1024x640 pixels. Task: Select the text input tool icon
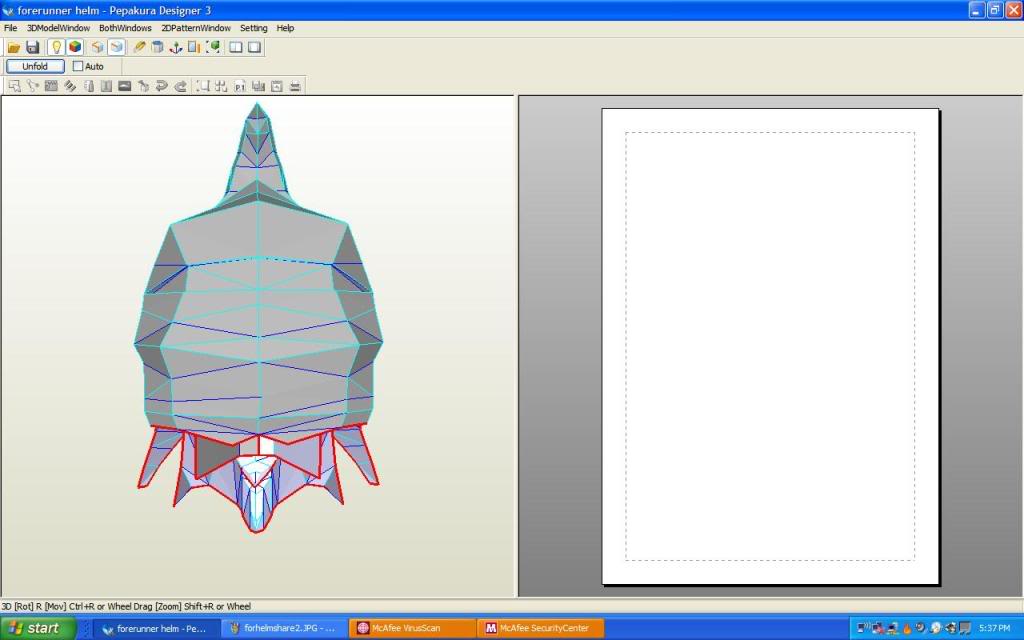click(x=106, y=86)
